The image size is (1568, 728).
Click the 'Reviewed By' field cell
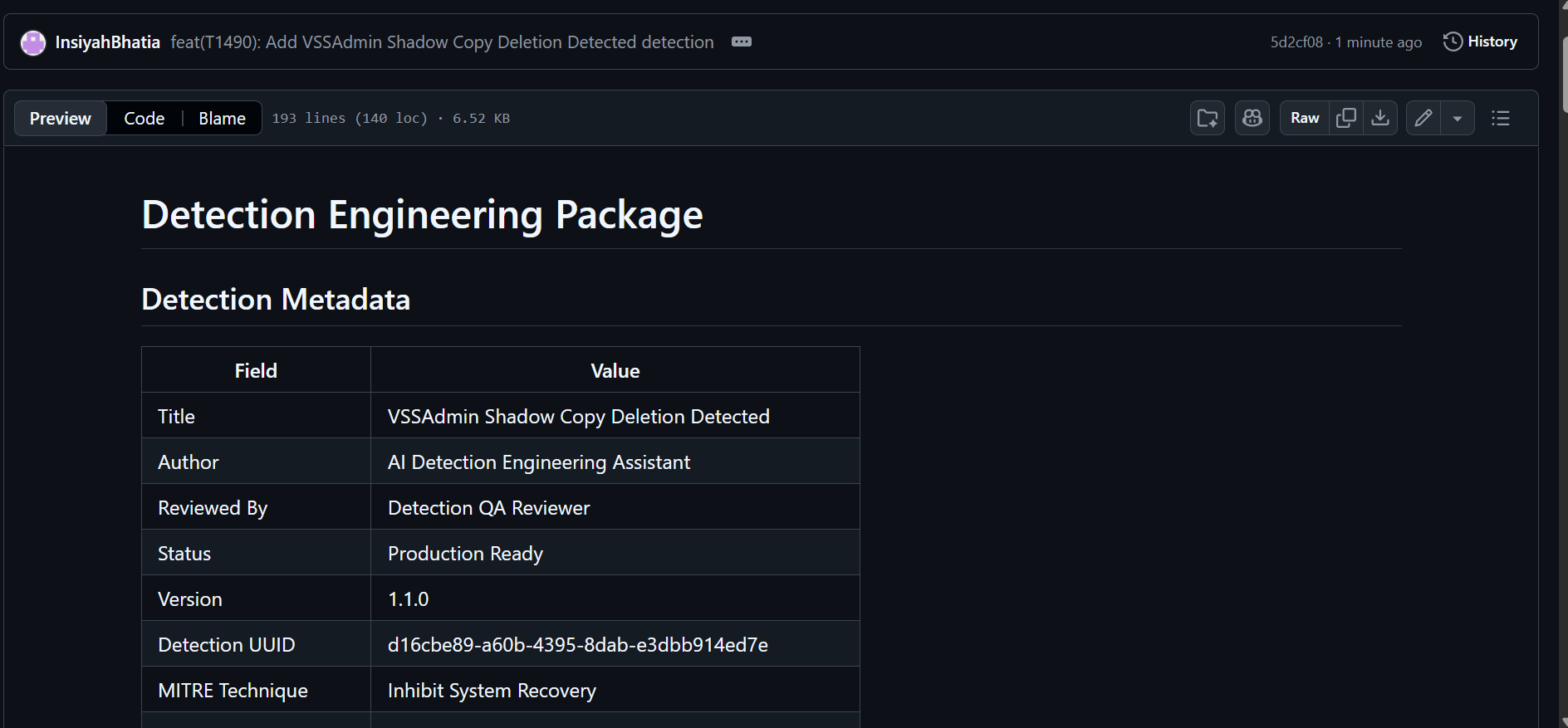pos(256,507)
